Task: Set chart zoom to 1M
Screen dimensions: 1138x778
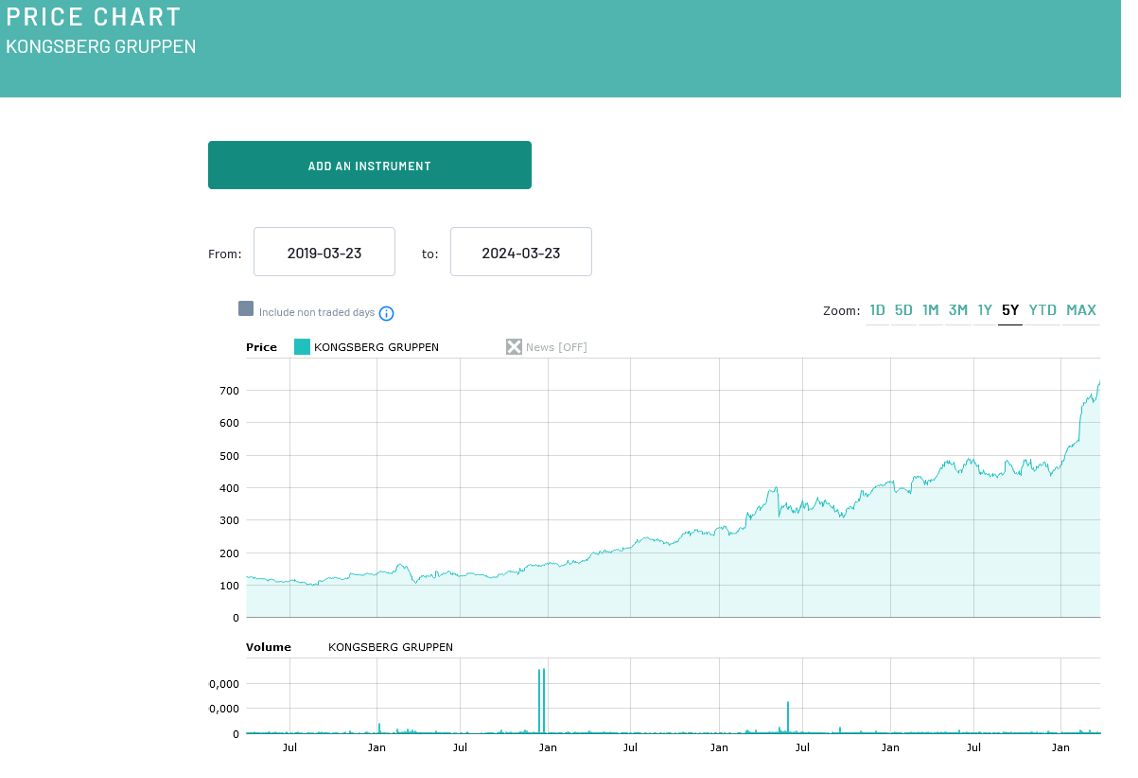Action: click(x=930, y=310)
